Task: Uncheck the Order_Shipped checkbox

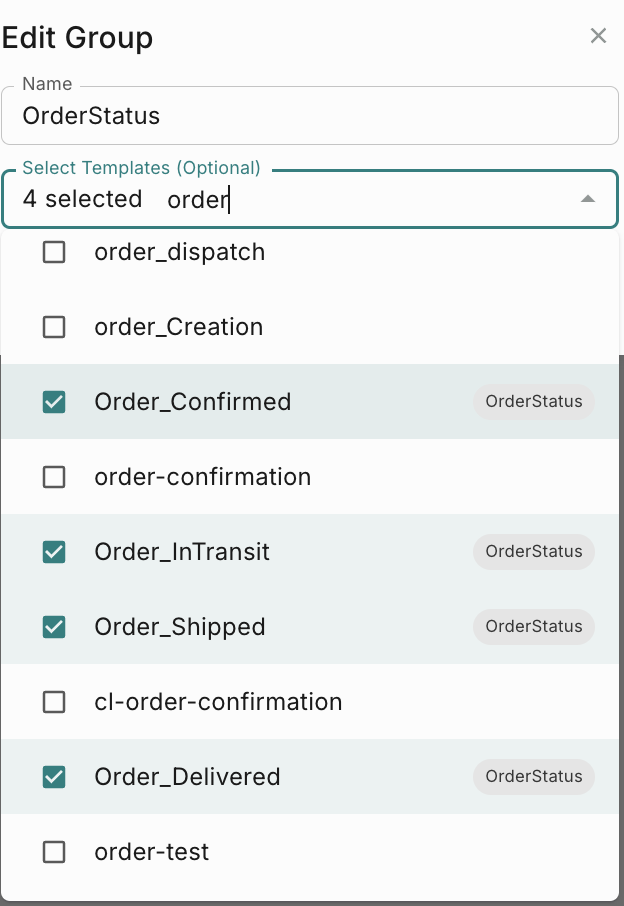Action: click(54, 627)
